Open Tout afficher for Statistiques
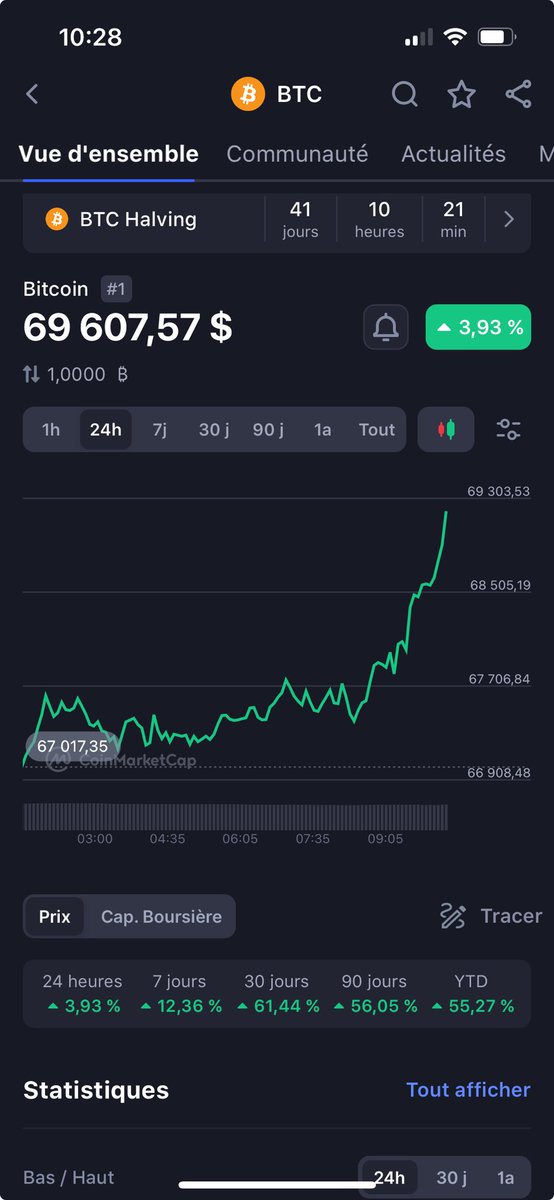The width and height of the screenshot is (554, 1200). pos(468,1090)
